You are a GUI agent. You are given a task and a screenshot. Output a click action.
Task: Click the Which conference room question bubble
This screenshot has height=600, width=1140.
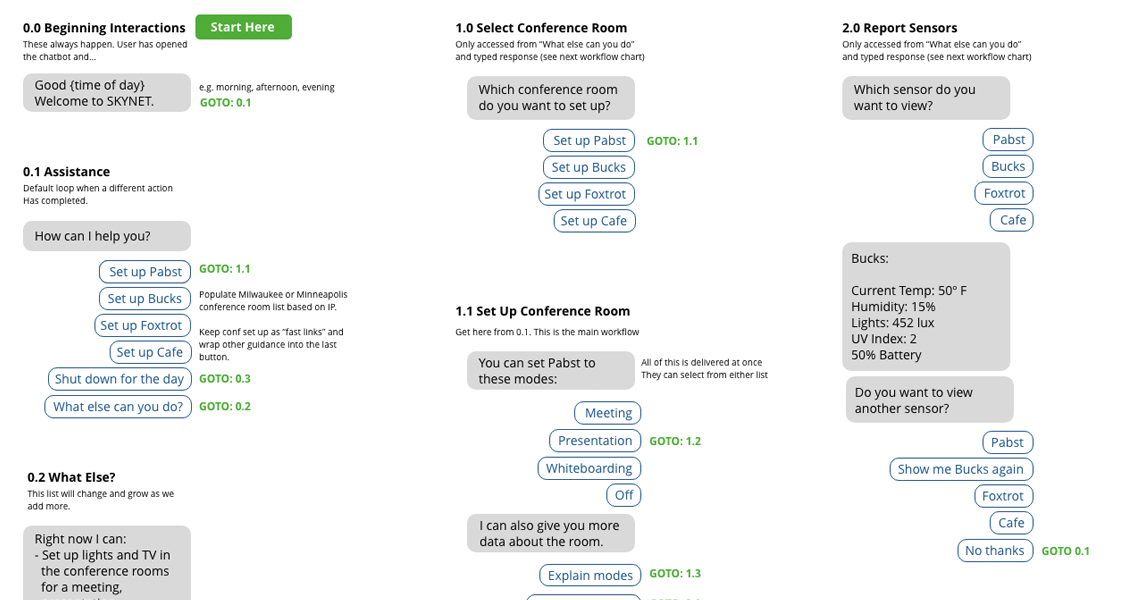[x=551, y=98]
